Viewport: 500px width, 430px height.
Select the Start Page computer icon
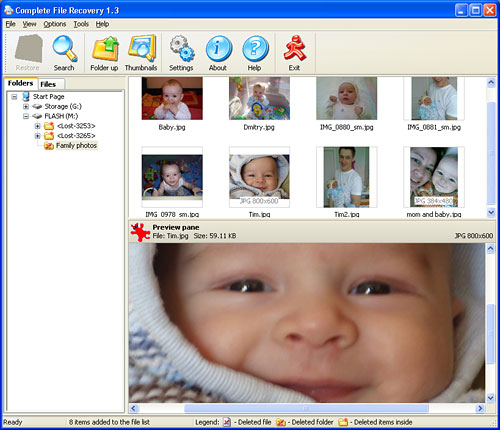pyautogui.click(x=26, y=97)
